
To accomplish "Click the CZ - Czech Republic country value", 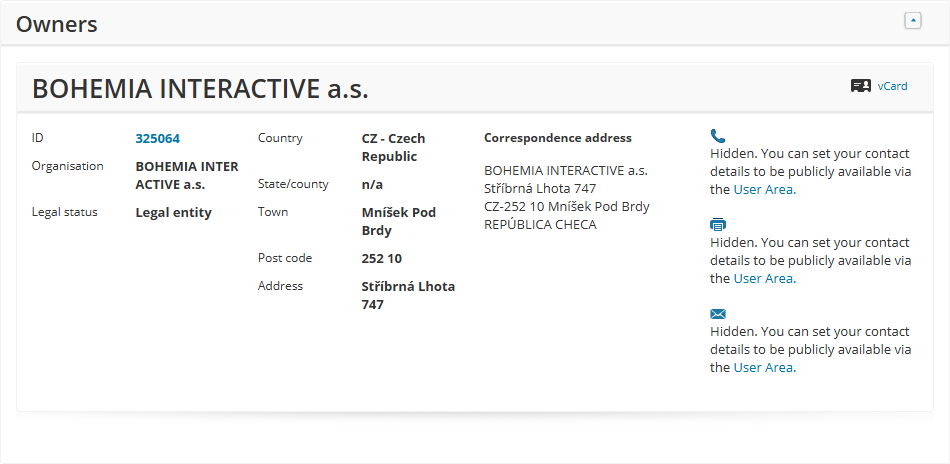I will pos(393,148).
